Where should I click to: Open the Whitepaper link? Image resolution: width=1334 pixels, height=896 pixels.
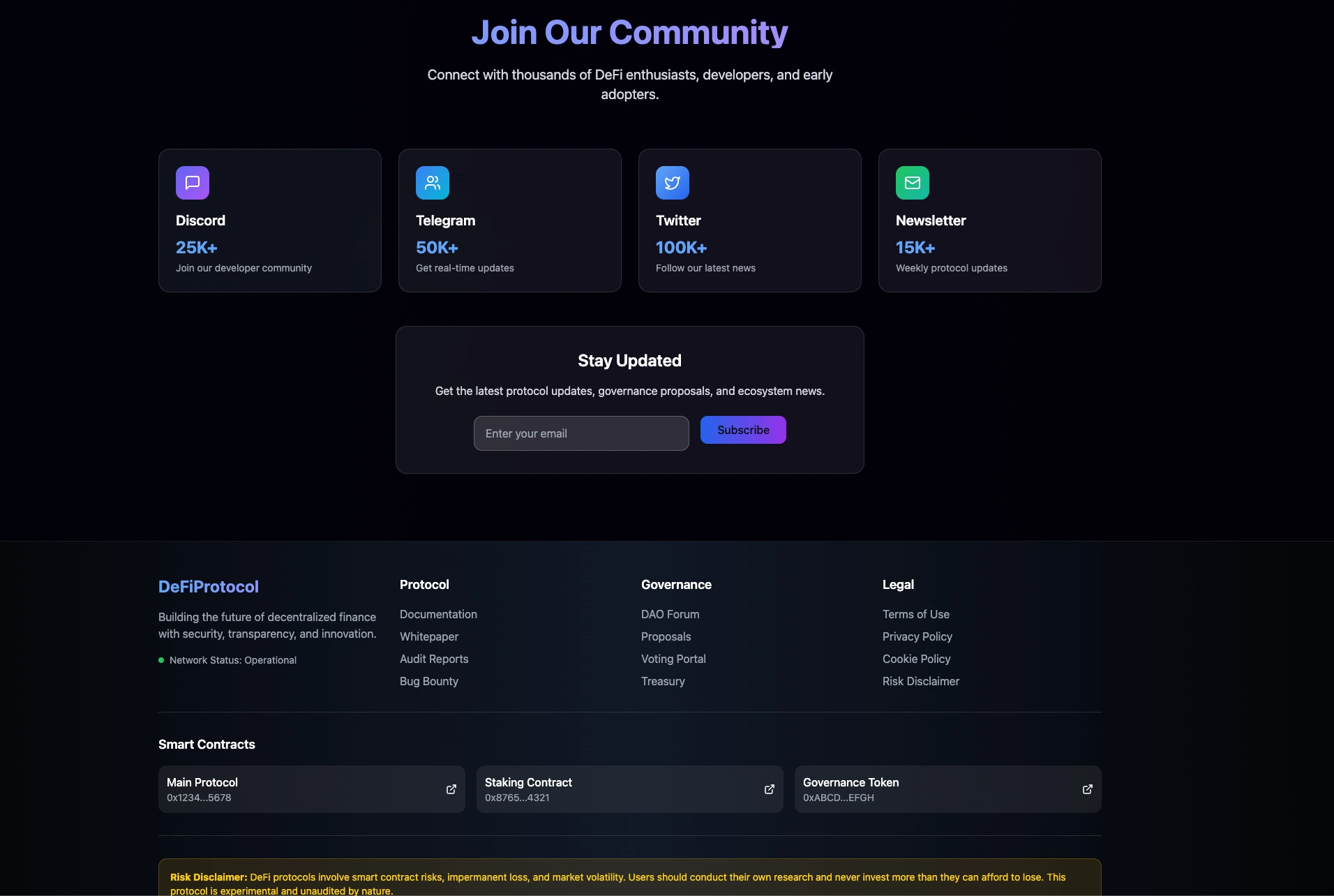[429, 636]
